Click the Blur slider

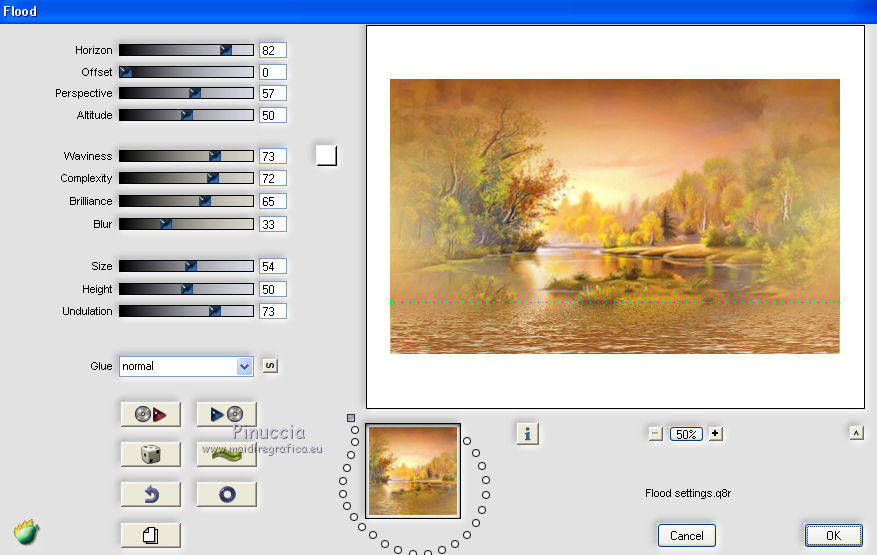pos(186,224)
